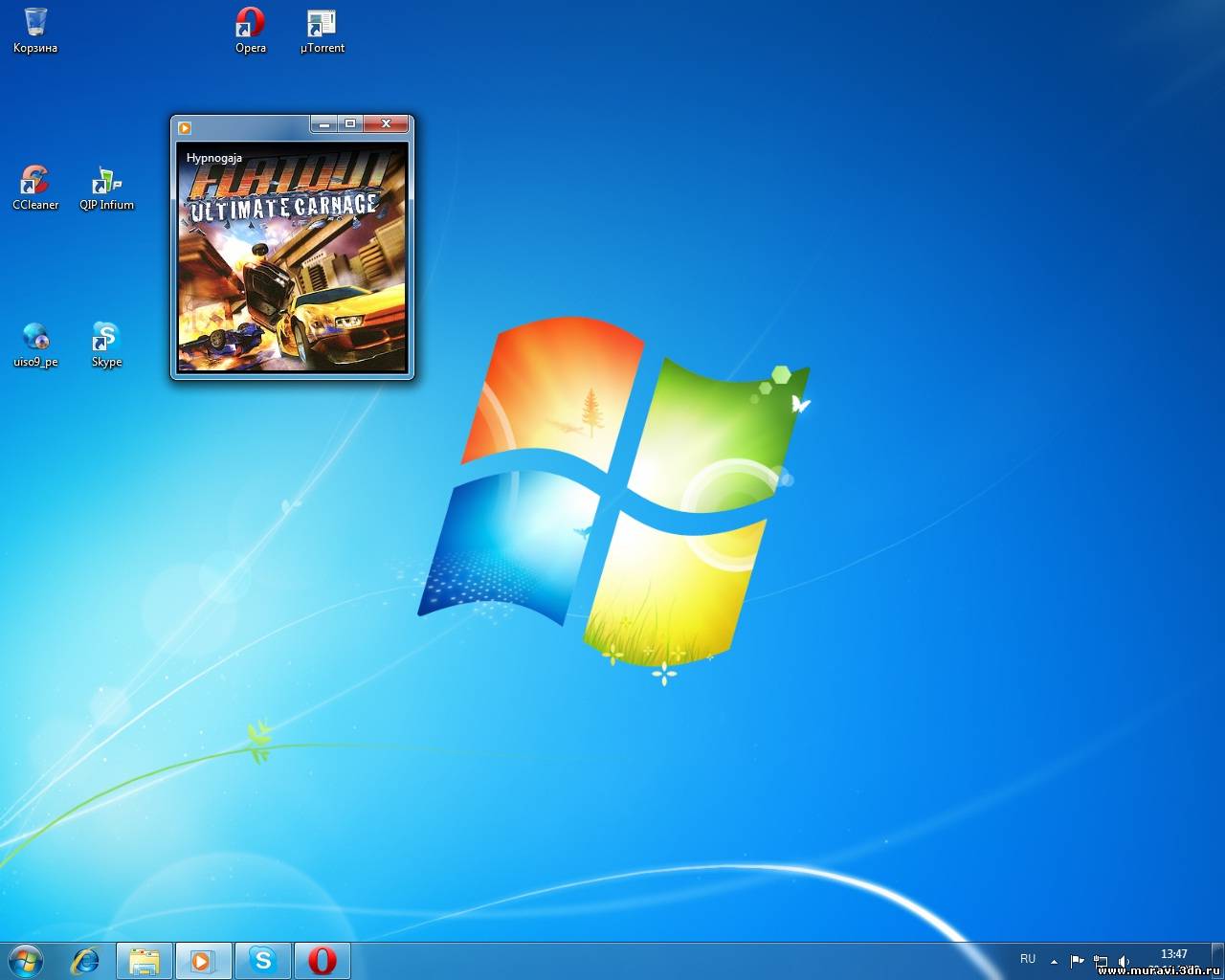Screen dimensions: 1225x980
Task: Show hidden tray icons arrow
Action: (1054, 961)
